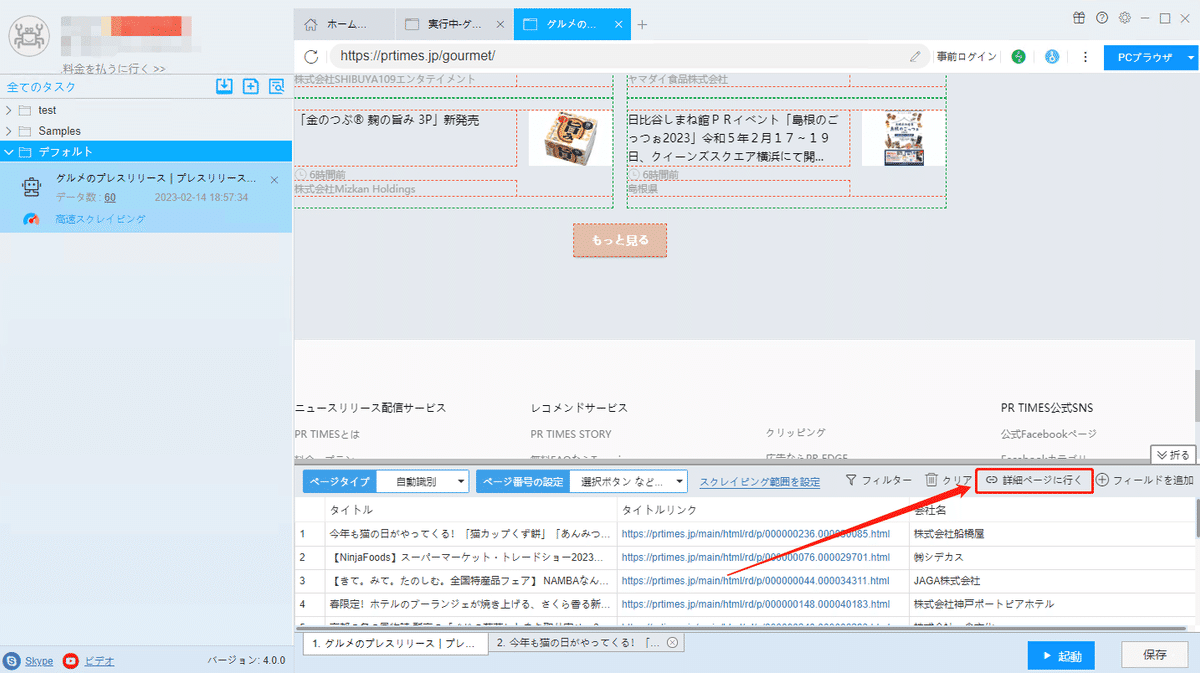Click the gift icon in title bar

(x=1079, y=18)
